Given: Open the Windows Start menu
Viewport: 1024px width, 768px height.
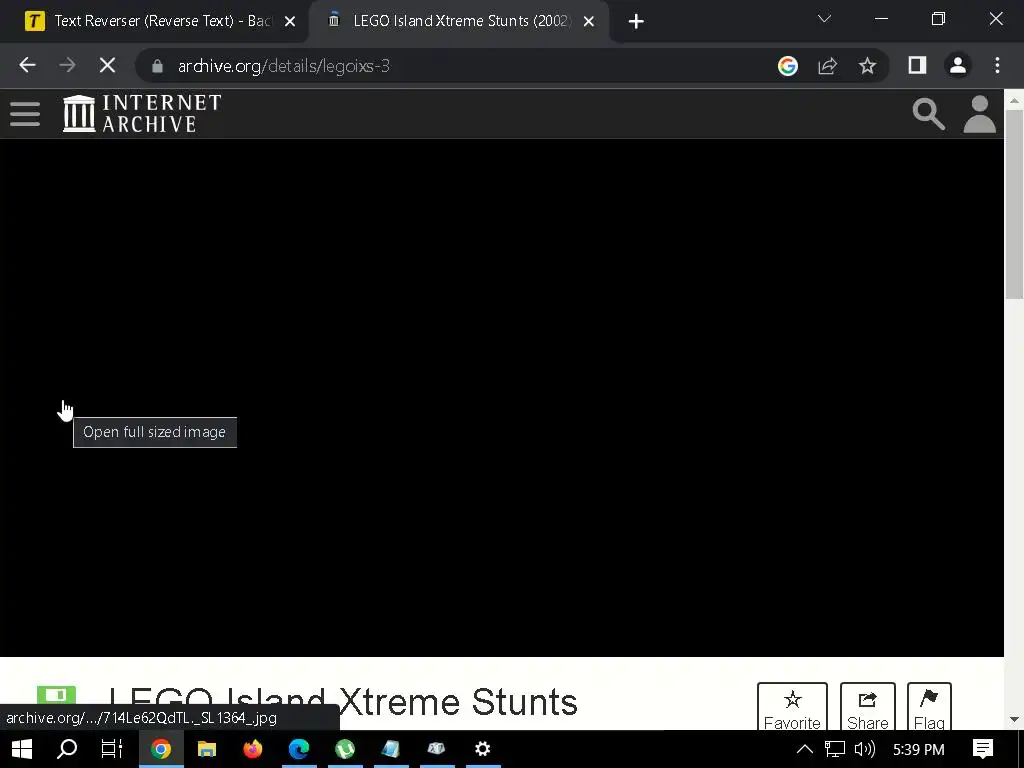Looking at the screenshot, I should 22,749.
